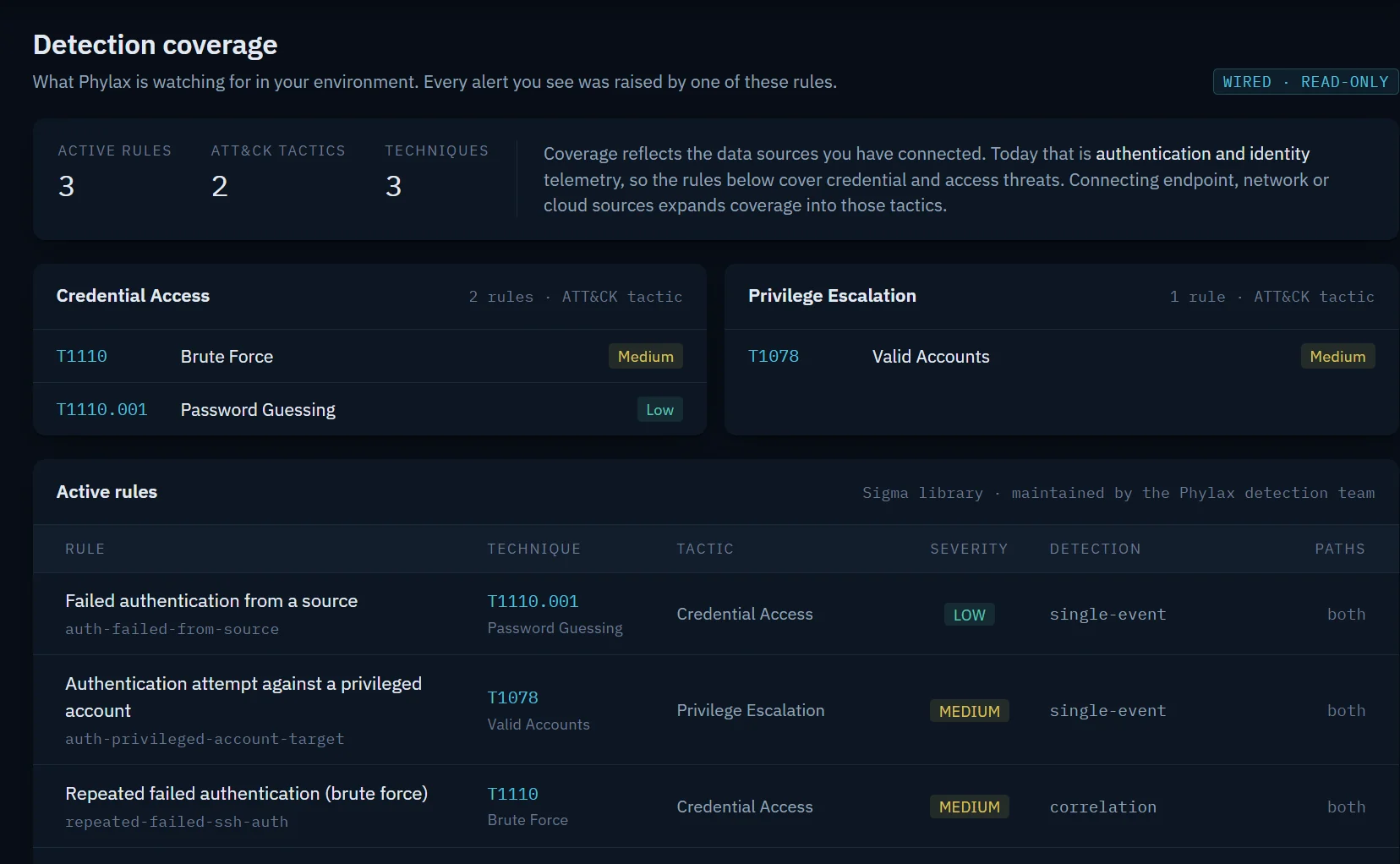Click 'Password Guessing' in Credential Access card
Image resolution: width=1400 pixels, height=864 pixels.
[x=258, y=410]
